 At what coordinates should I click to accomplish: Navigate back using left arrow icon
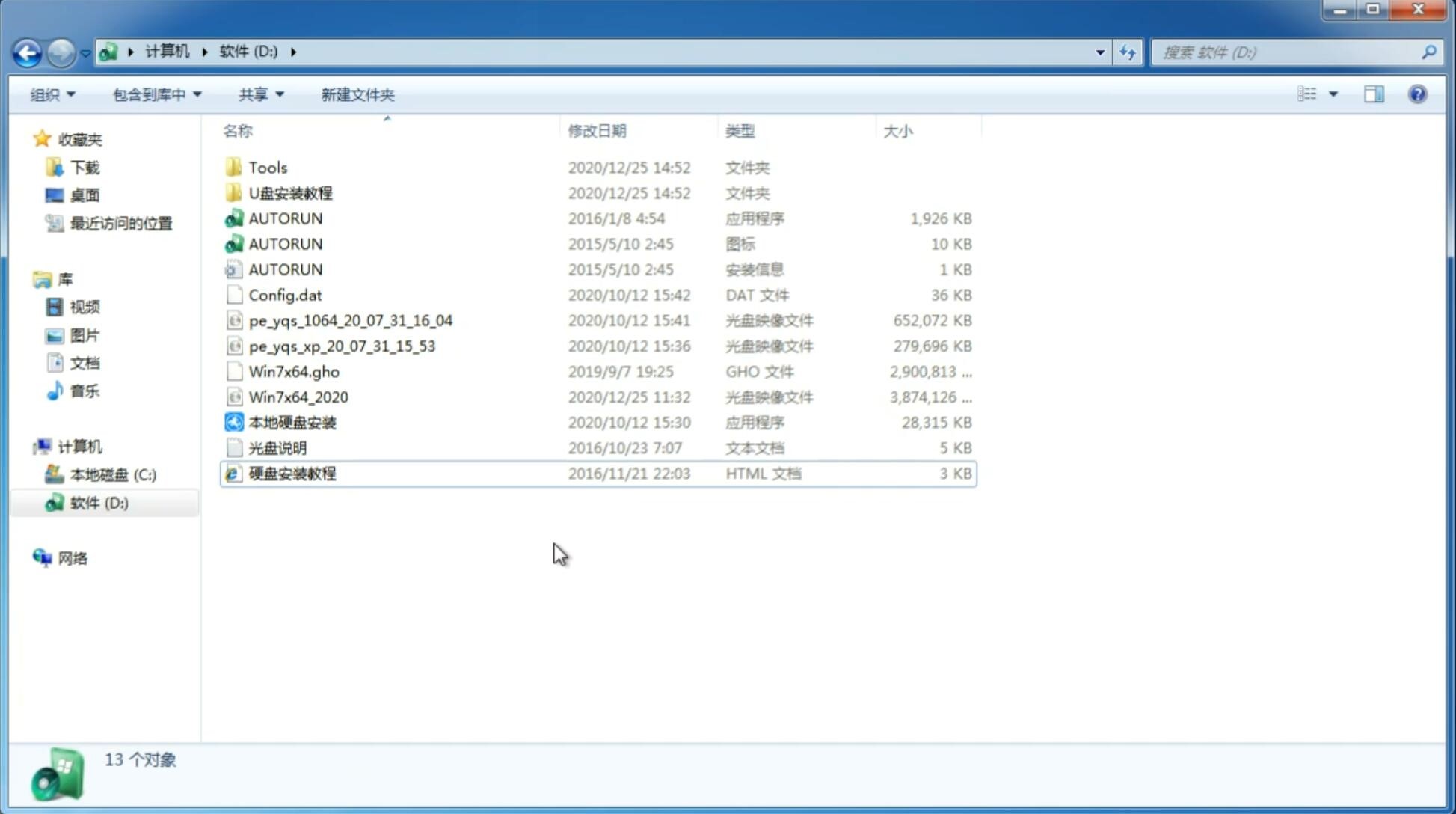(x=27, y=51)
